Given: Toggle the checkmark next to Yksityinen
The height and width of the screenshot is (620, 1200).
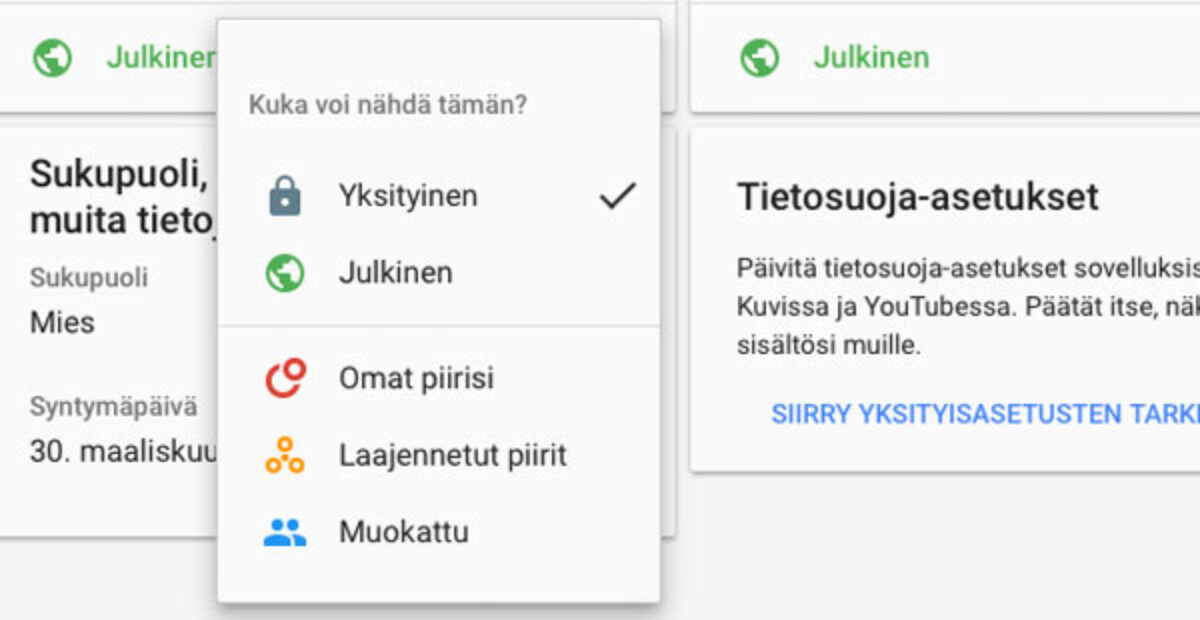Looking at the screenshot, I should point(617,196).
